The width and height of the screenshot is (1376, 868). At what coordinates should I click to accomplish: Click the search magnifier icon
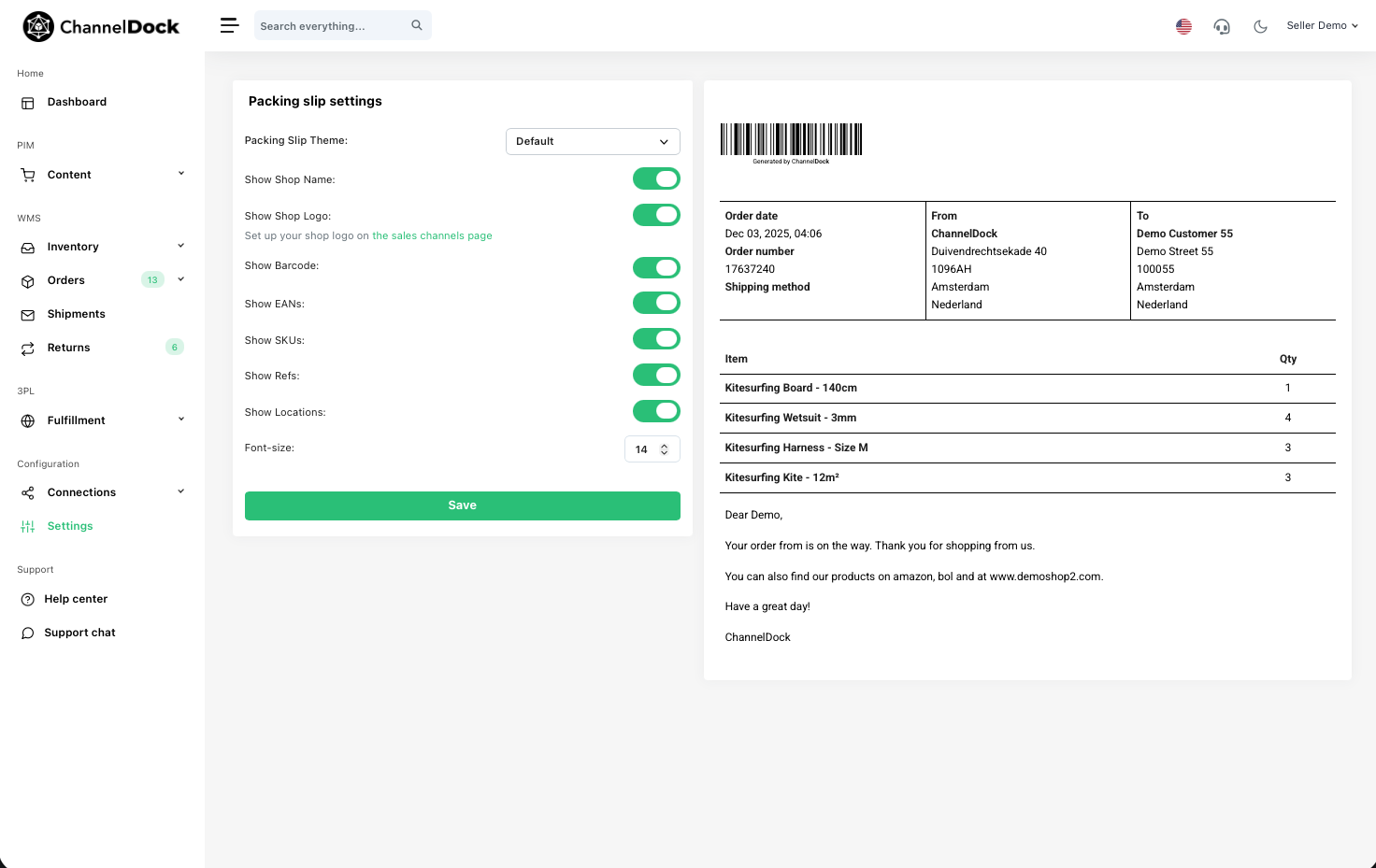pyautogui.click(x=417, y=25)
